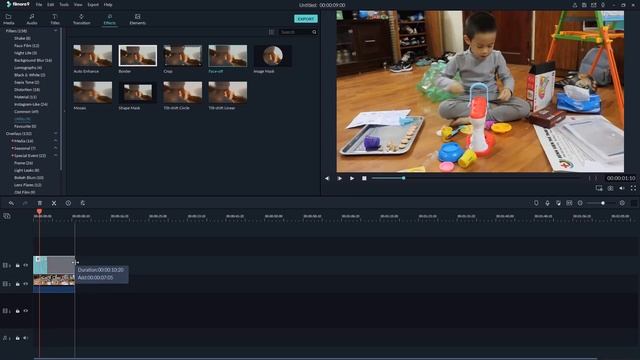The width and height of the screenshot is (640, 360).
Task: Click the icon right of the clock icon
Action: tap(82, 203)
